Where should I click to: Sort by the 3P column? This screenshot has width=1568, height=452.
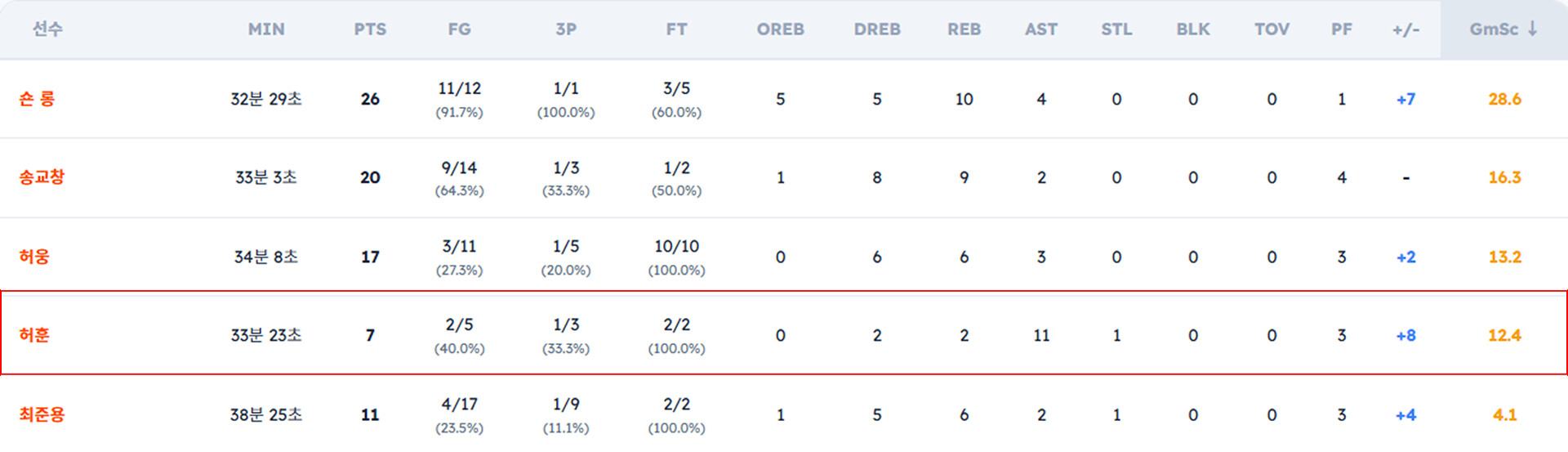click(x=566, y=29)
